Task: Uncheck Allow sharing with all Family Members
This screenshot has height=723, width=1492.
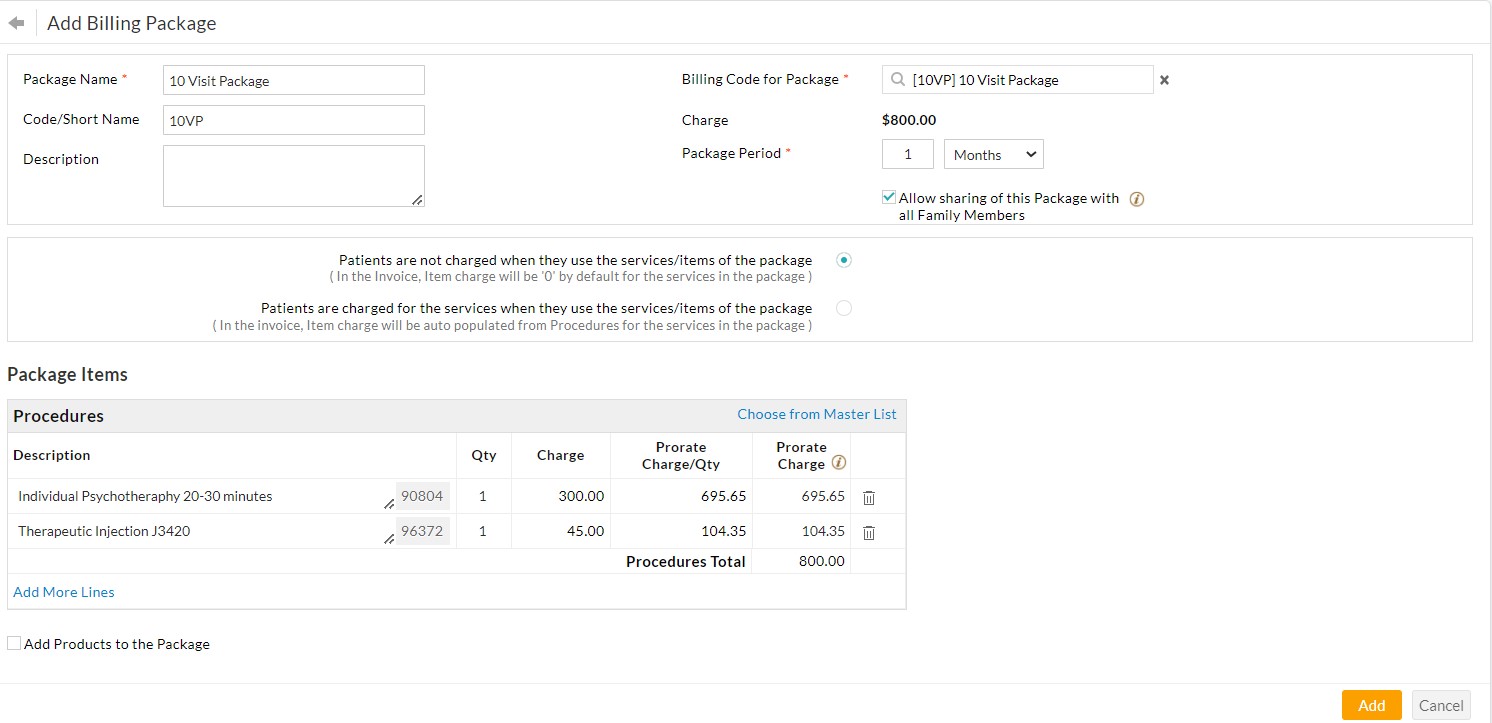Action: pyautogui.click(x=888, y=196)
